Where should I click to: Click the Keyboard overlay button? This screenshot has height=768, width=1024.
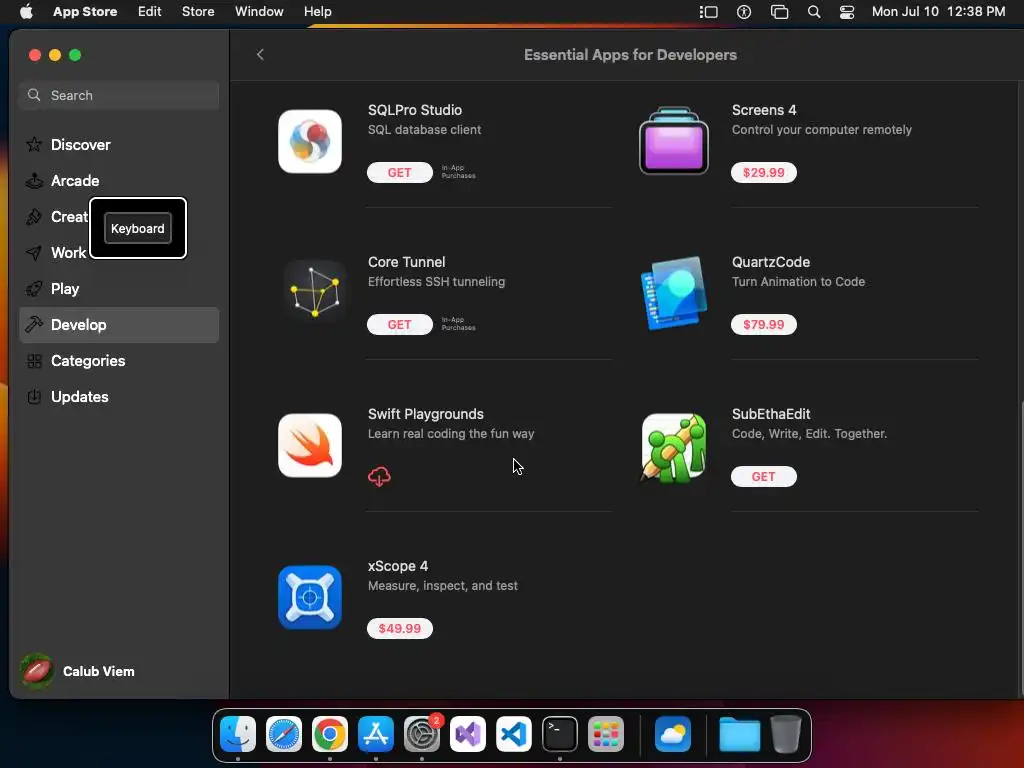click(x=138, y=229)
